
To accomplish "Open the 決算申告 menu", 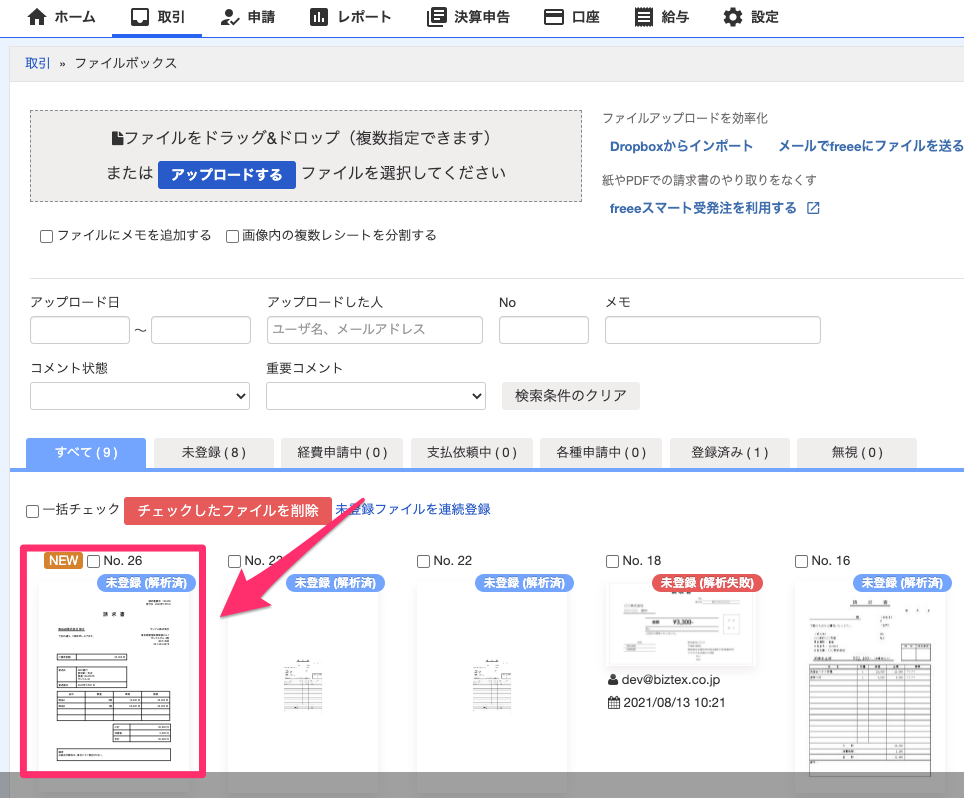I will (x=468, y=17).
